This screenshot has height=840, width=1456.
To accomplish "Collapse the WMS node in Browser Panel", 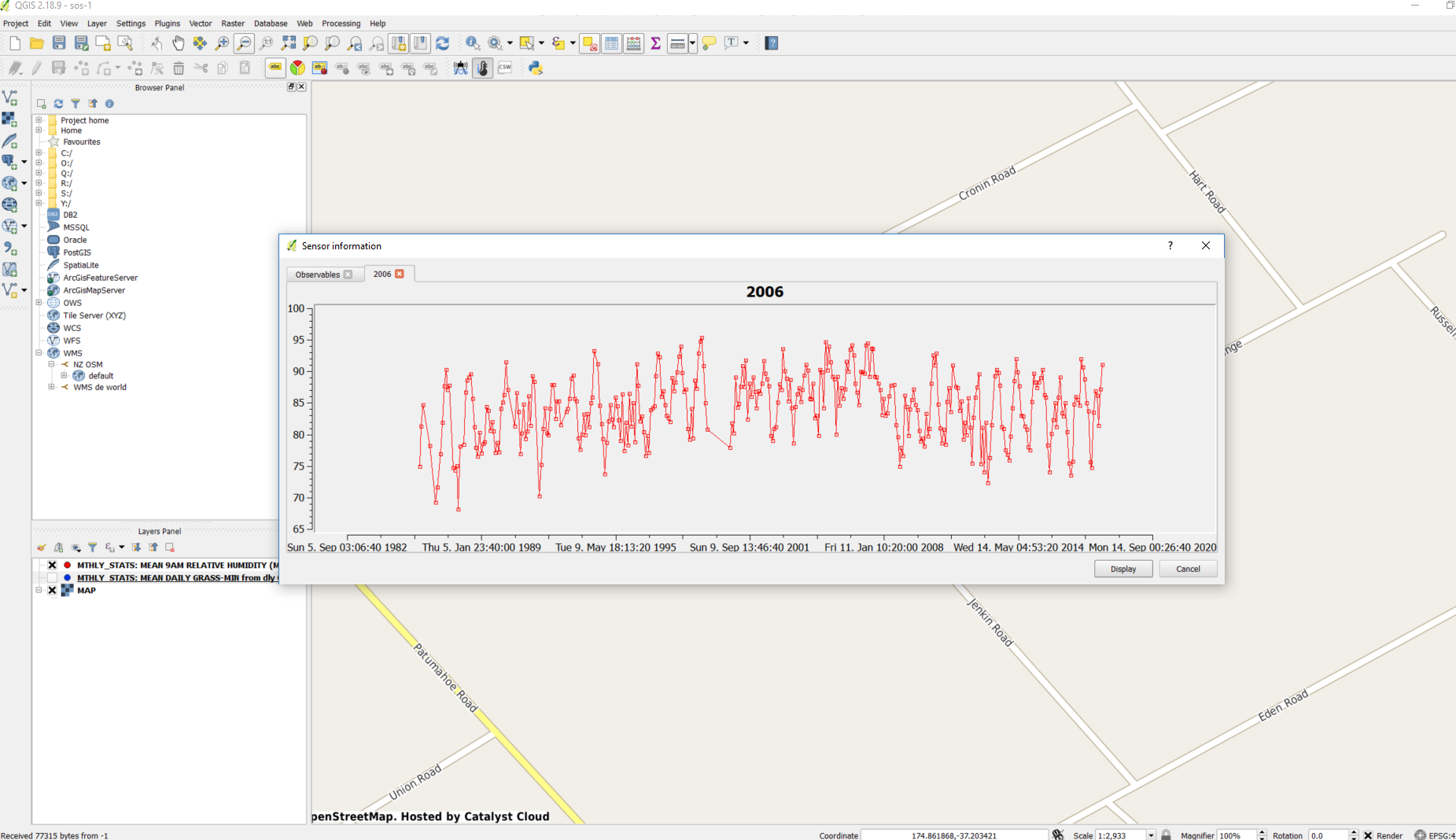I will [39, 353].
